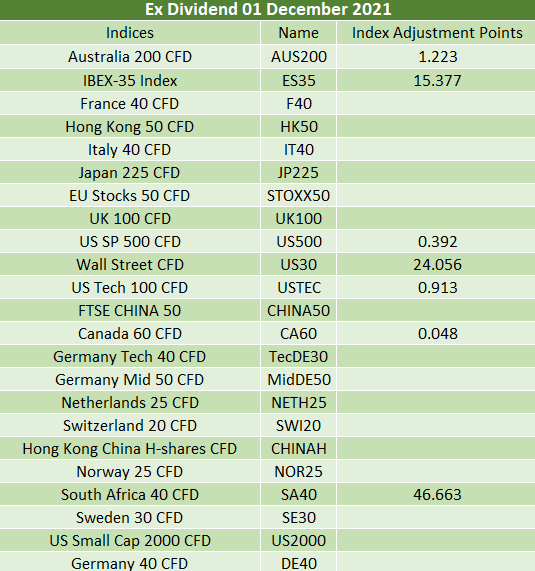This screenshot has width=535, height=571.
Task: Select the Australia 200 CFD cell
Action: click(130, 57)
